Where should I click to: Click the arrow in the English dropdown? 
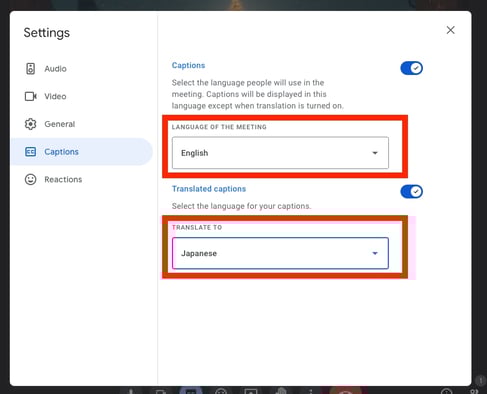[375, 153]
